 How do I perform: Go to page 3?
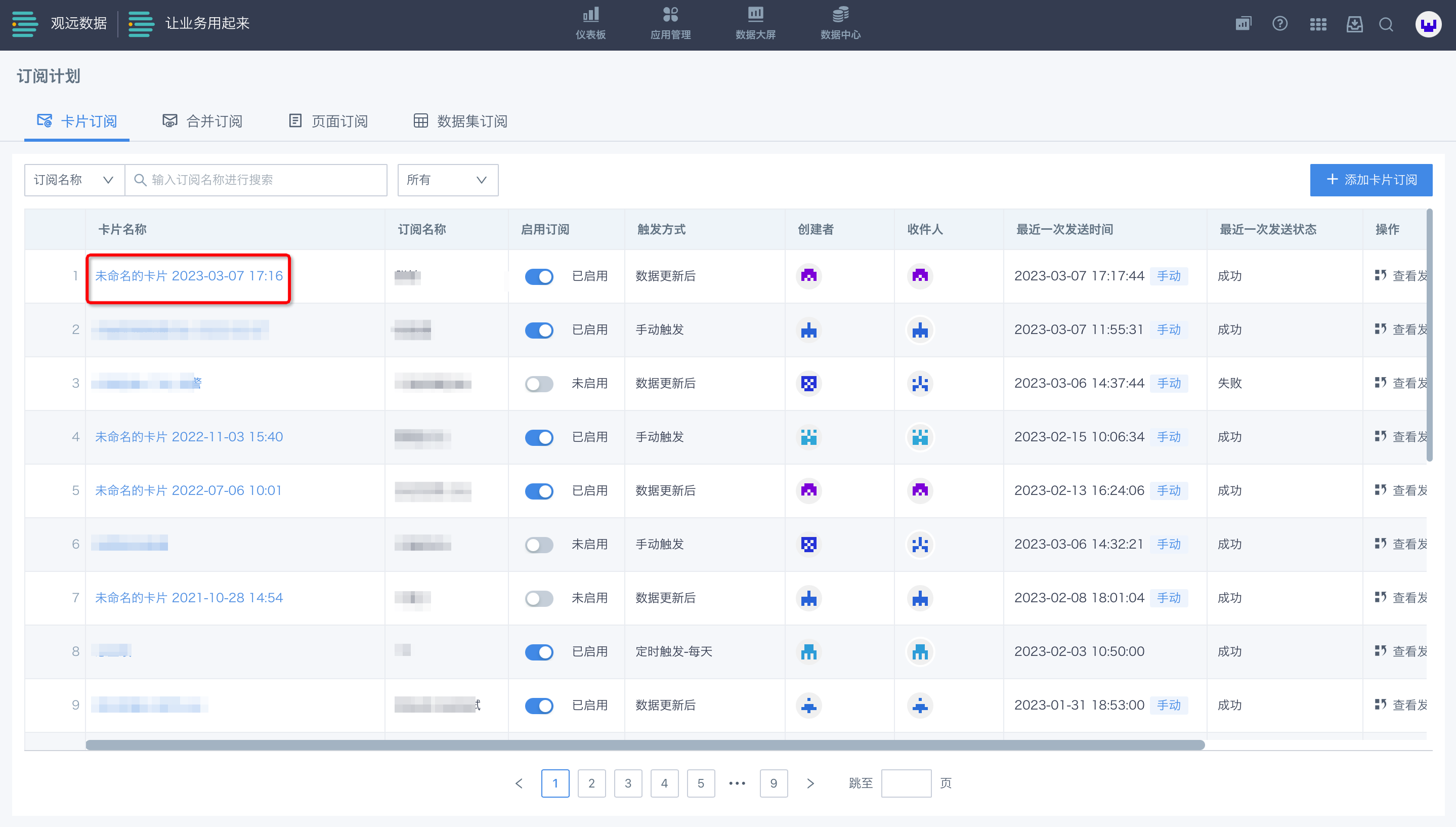[x=628, y=783]
